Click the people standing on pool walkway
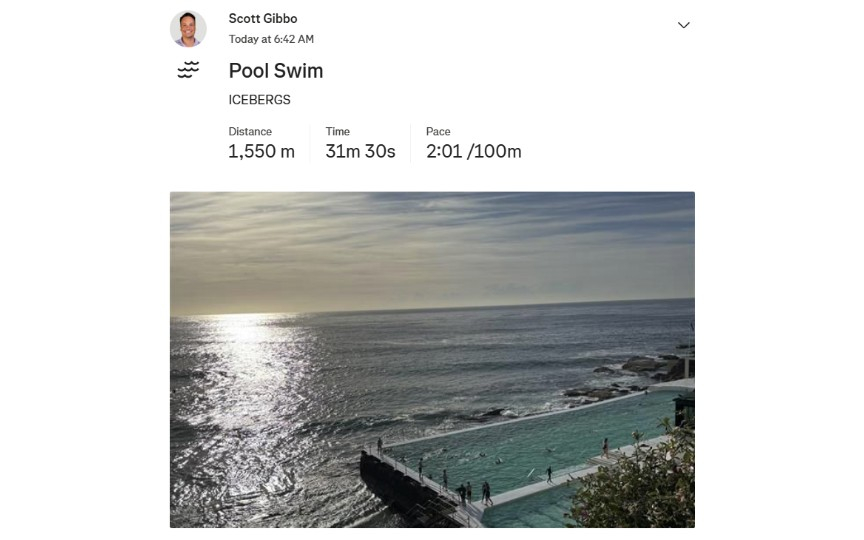Image resolution: width=864 pixels, height=540 pixels. [470, 490]
